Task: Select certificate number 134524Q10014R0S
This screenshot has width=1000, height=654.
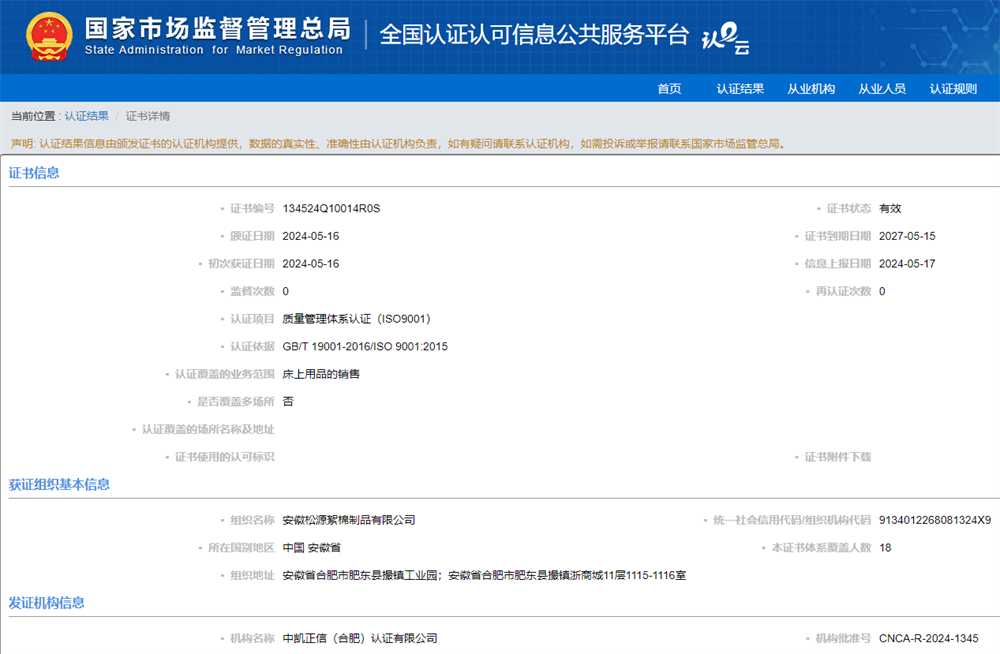Action: (331, 209)
